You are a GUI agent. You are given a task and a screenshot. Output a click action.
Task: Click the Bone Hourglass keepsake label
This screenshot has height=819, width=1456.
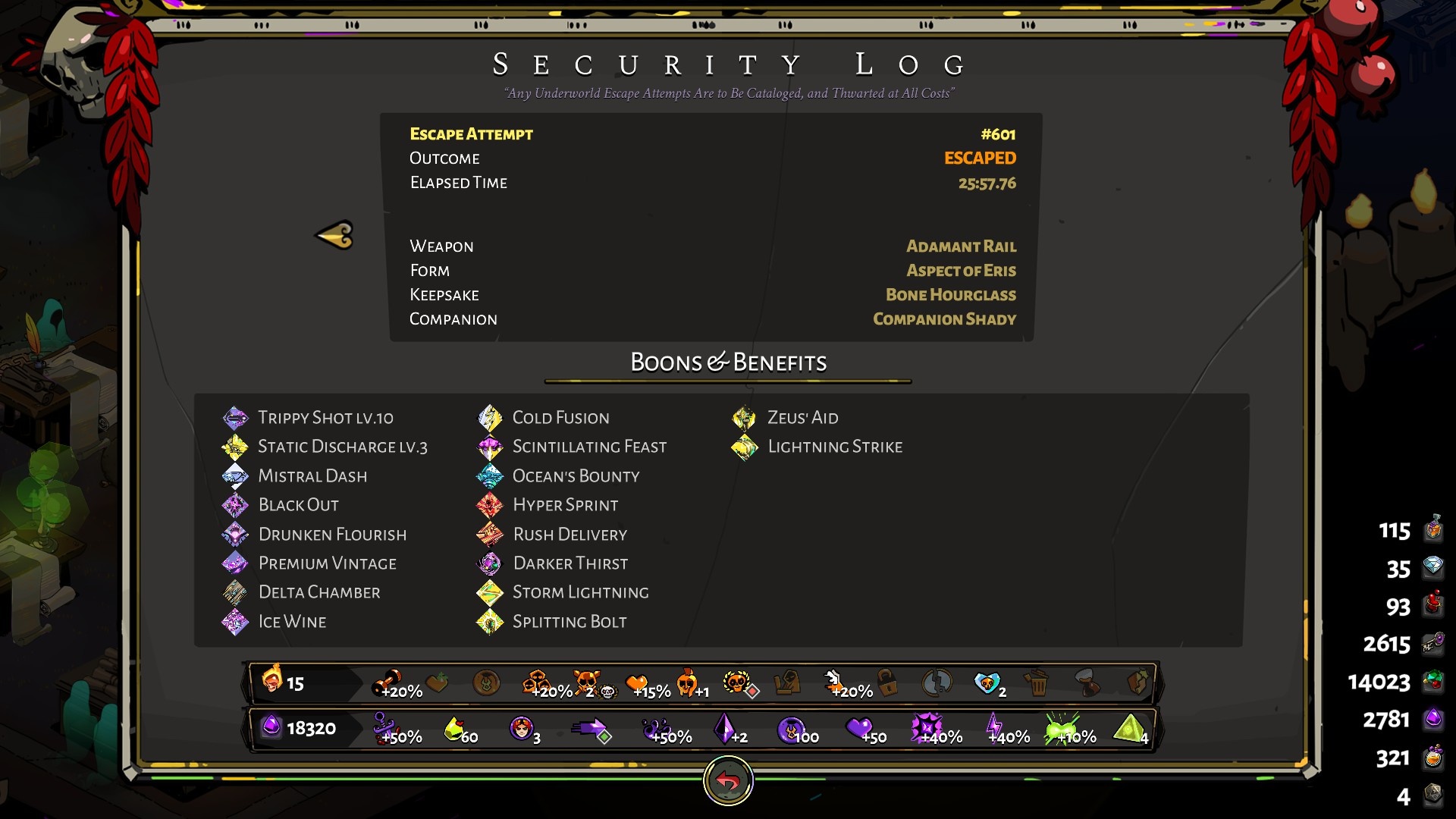pyautogui.click(x=950, y=295)
